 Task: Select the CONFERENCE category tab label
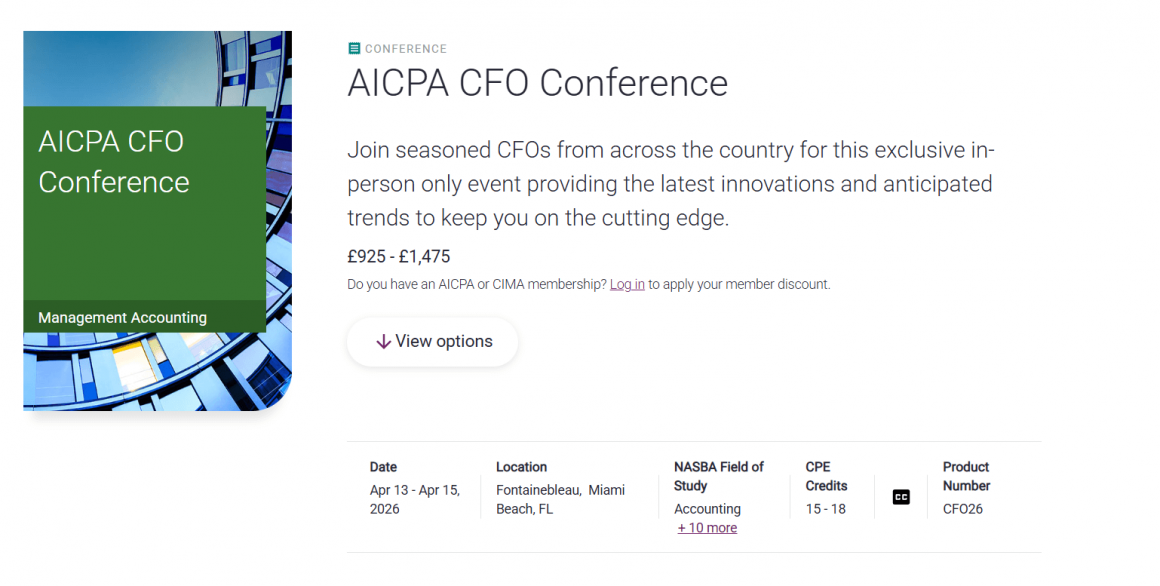coord(405,47)
